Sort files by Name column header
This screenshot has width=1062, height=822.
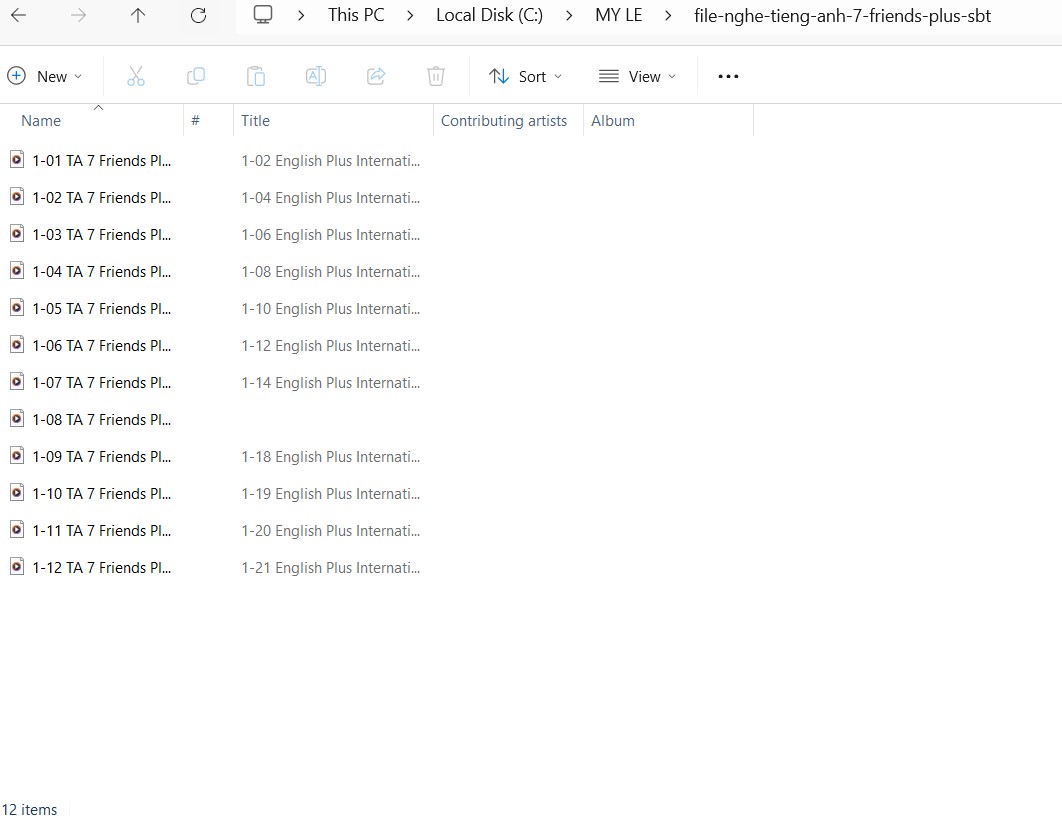pos(41,121)
